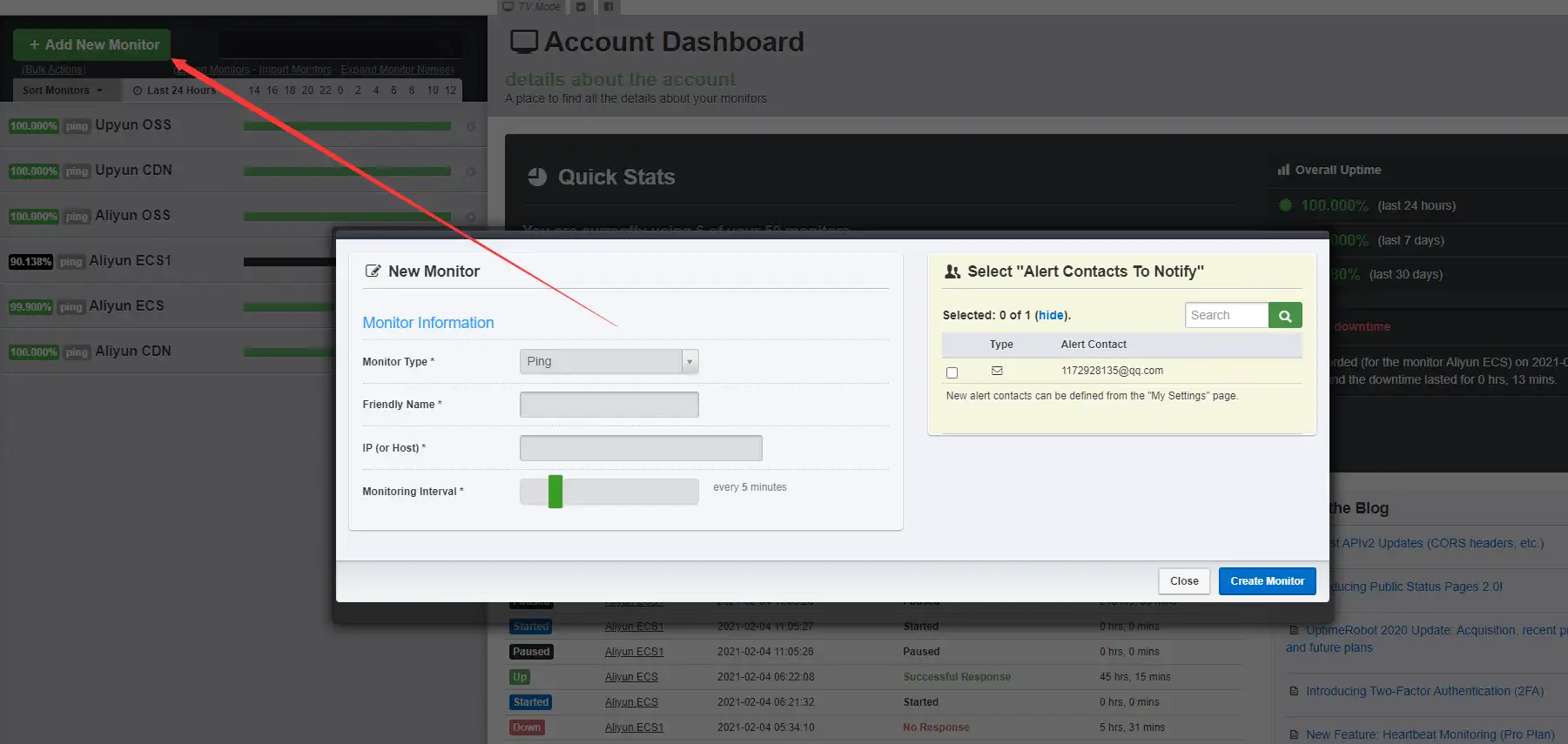Click gear icon for Upyun OSS monitor
1568x744 pixels.
point(471,126)
